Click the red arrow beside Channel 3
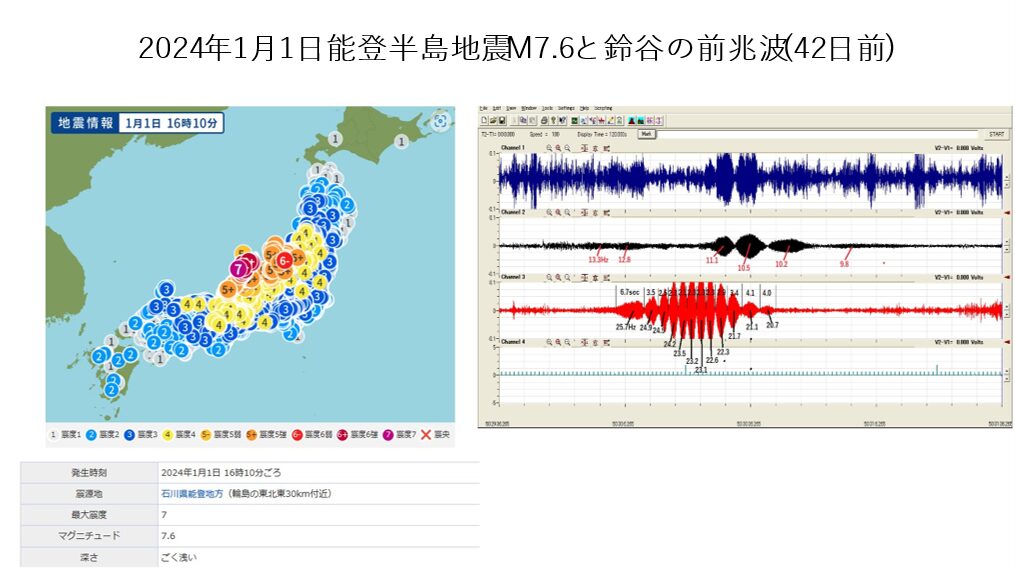Screen dimensions: 1015x571 (x=1006, y=276)
